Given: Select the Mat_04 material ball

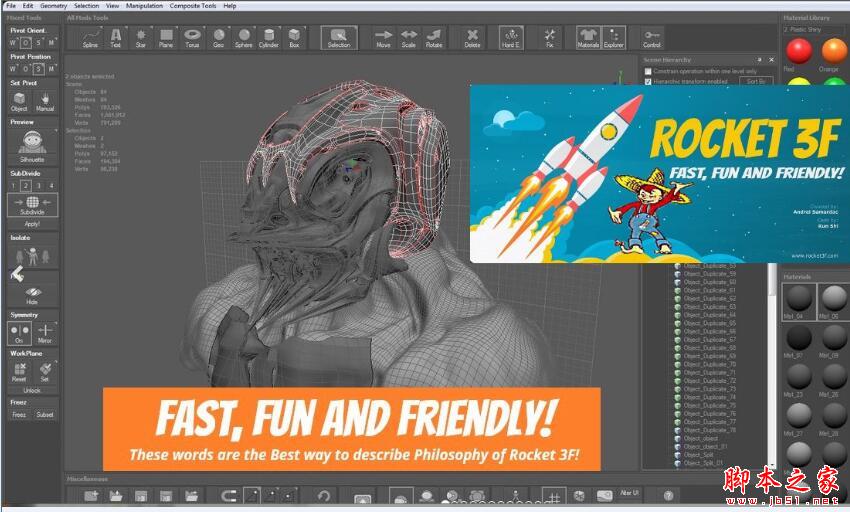Looking at the screenshot, I should [x=799, y=297].
